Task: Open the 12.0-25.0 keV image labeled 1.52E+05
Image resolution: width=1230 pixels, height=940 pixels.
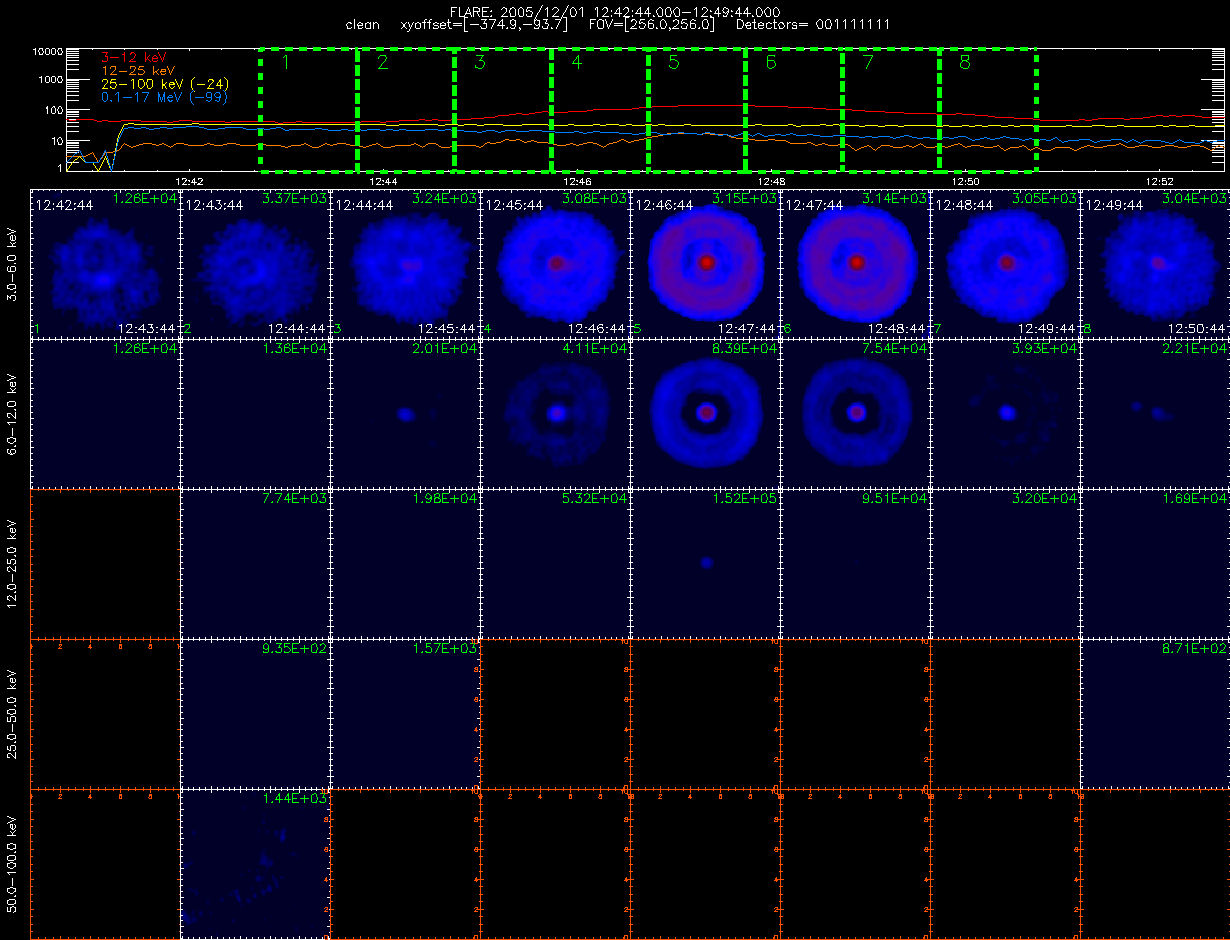Action: click(705, 562)
